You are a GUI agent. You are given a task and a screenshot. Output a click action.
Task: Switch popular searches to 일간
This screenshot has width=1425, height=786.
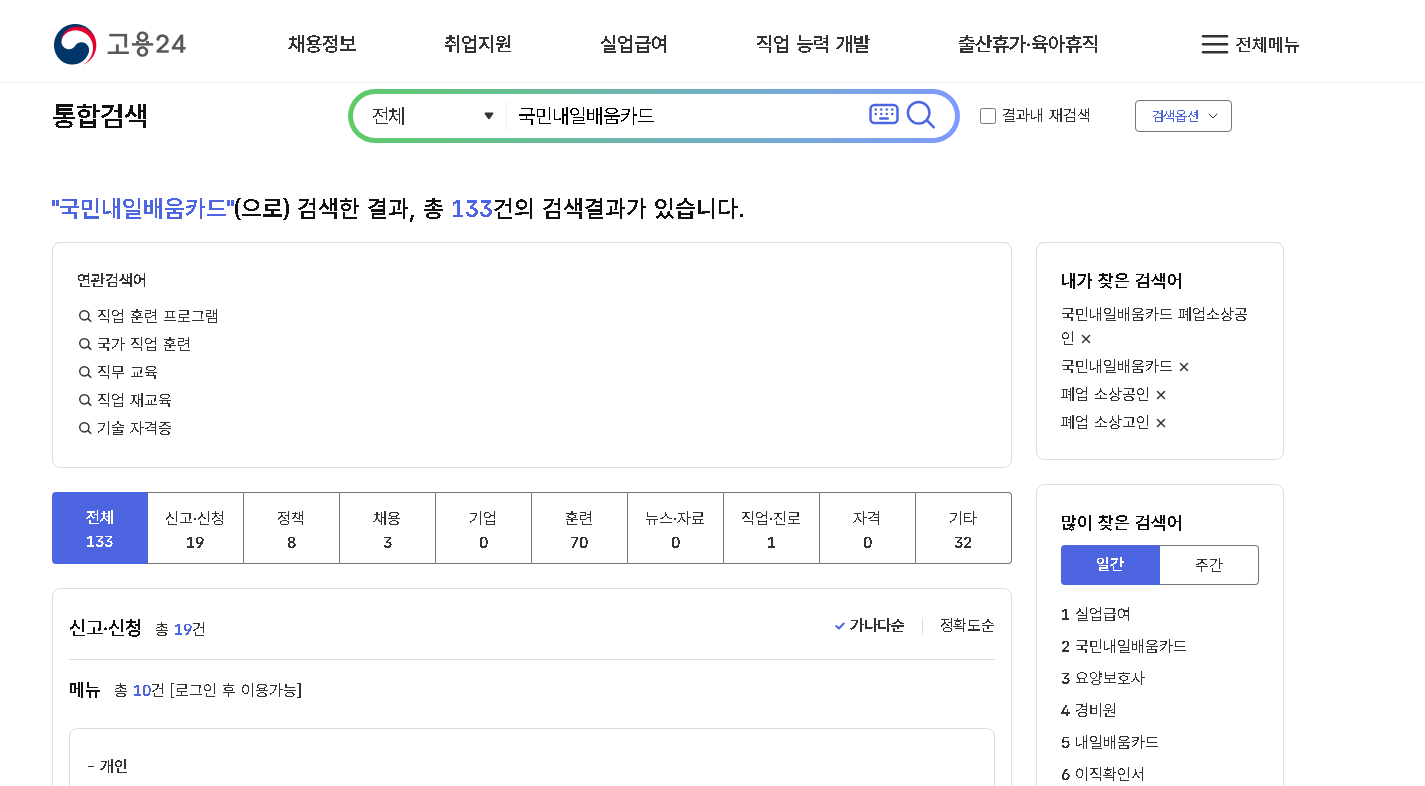[1110, 564]
